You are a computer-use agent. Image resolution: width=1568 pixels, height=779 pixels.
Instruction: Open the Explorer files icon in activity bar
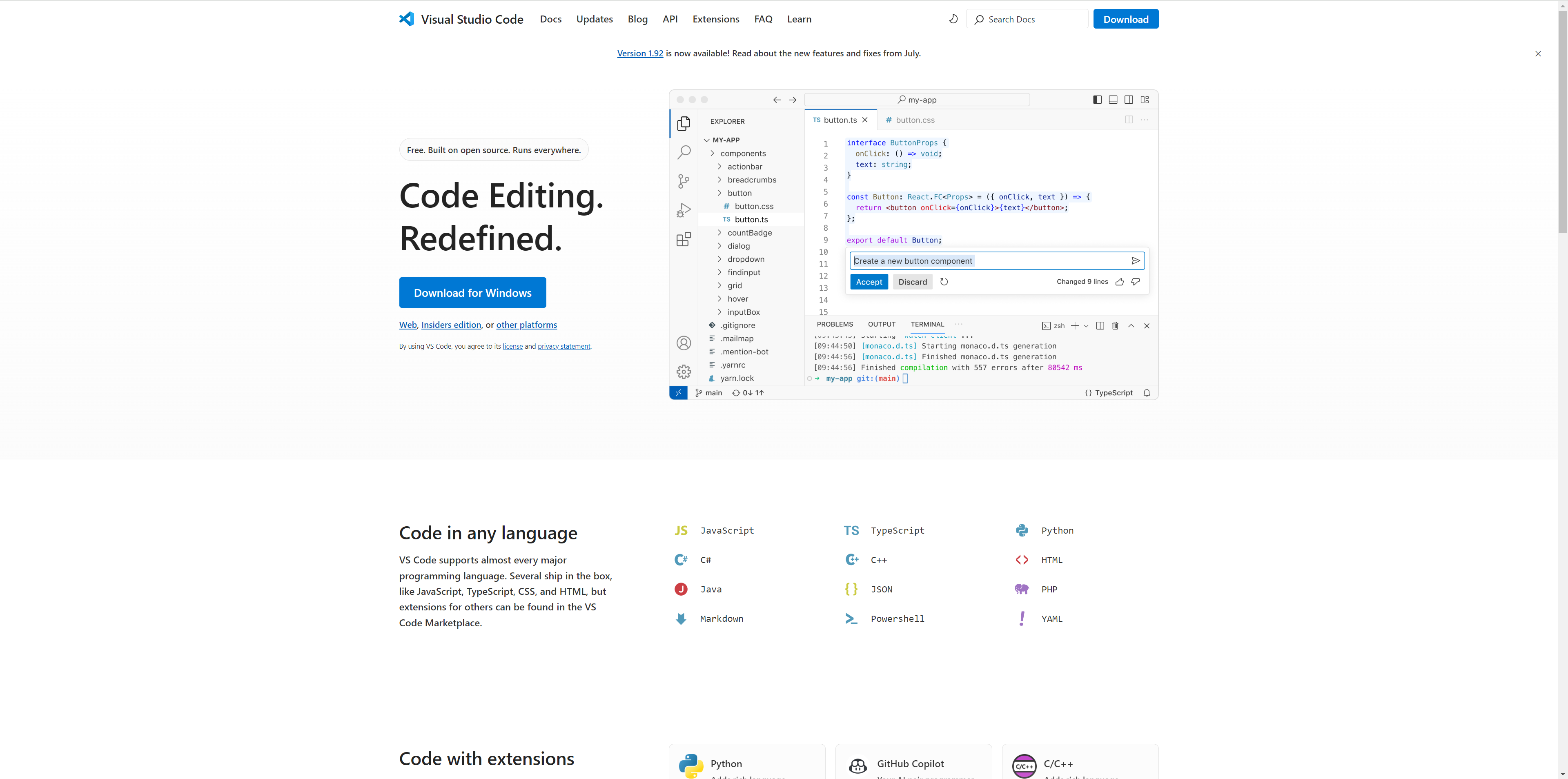pyautogui.click(x=684, y=124)
